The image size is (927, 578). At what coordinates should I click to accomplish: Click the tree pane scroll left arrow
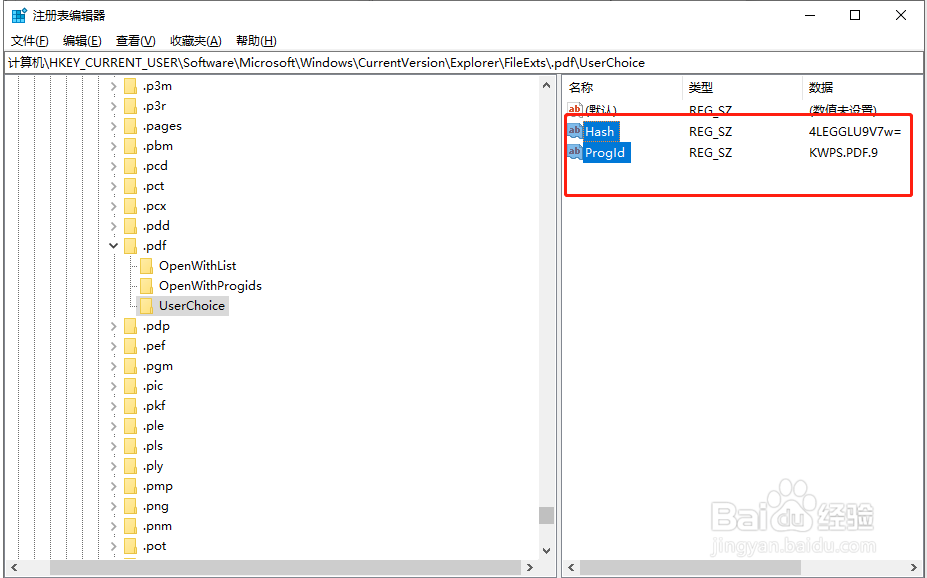tap(14, 567)
